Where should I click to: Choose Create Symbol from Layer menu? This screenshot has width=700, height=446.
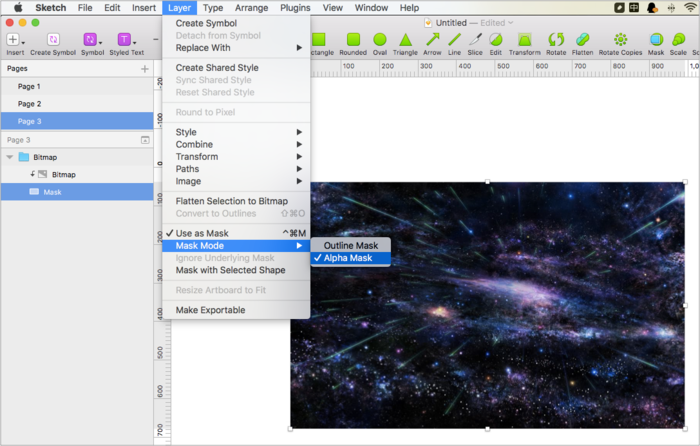236,23
